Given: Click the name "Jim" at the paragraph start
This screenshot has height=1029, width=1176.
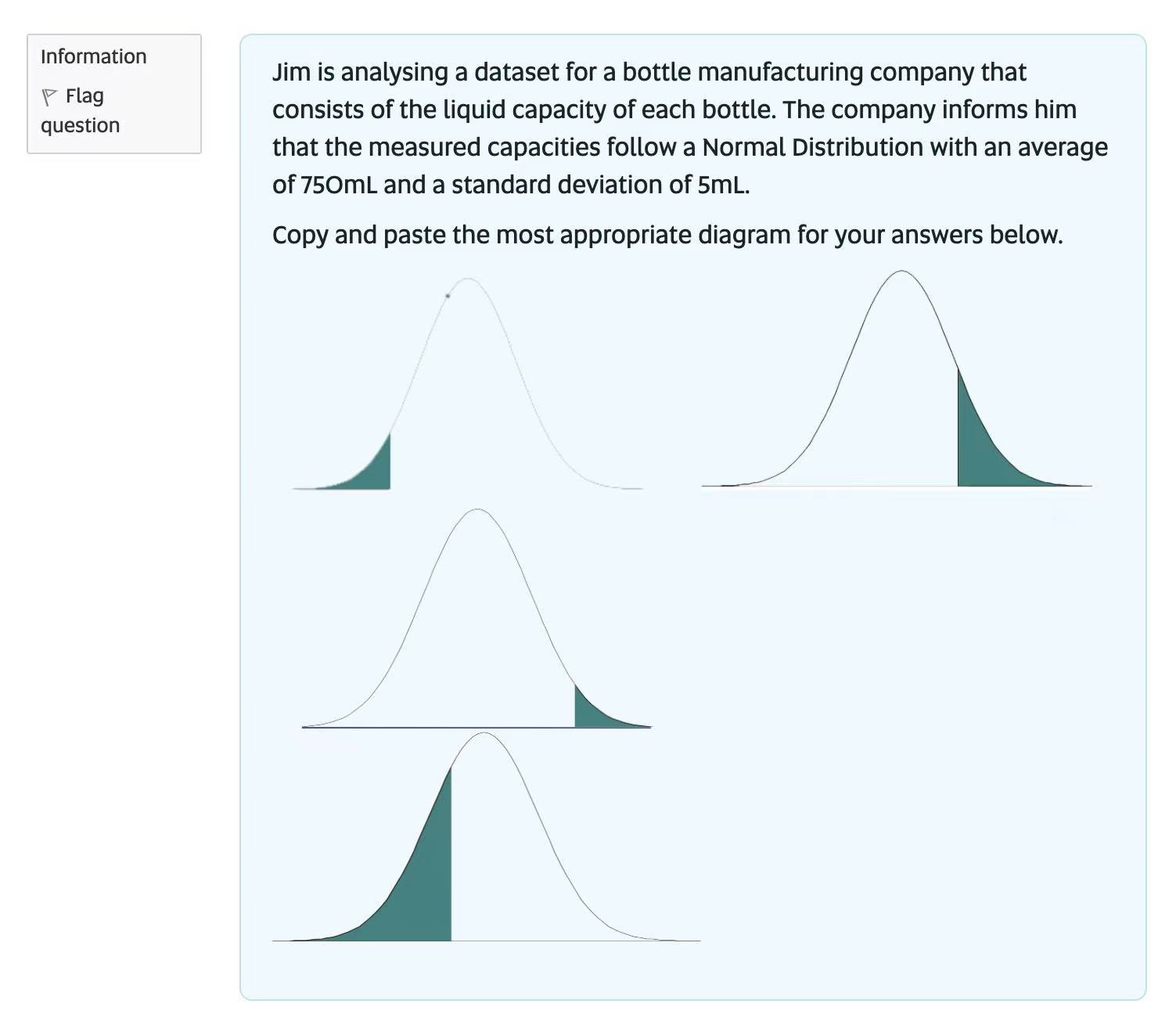Looking at the screenshot, I should click(290, 72).
